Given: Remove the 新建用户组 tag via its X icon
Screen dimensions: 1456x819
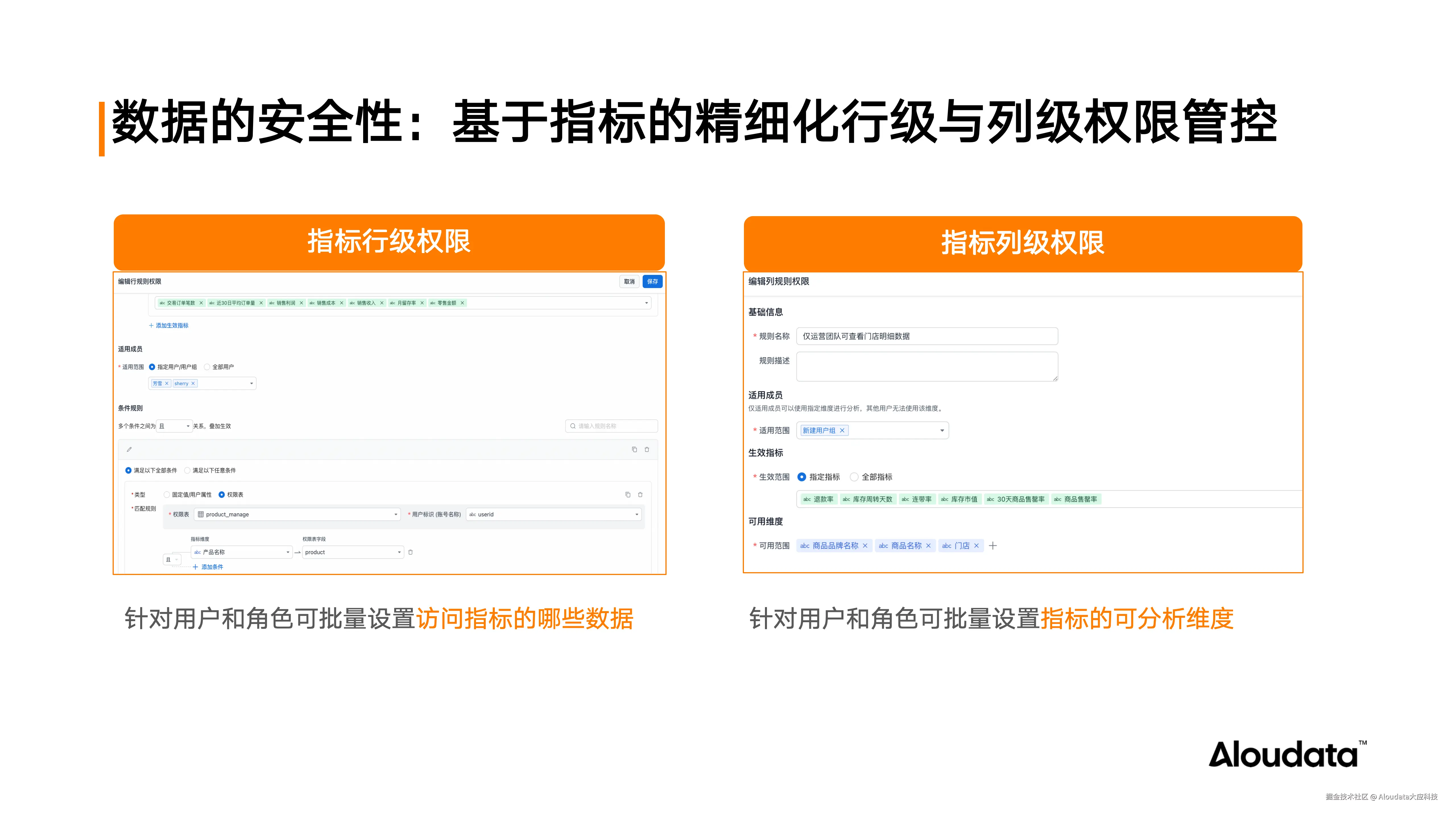Looking at the screenshot, I should (x=842, y=430).
